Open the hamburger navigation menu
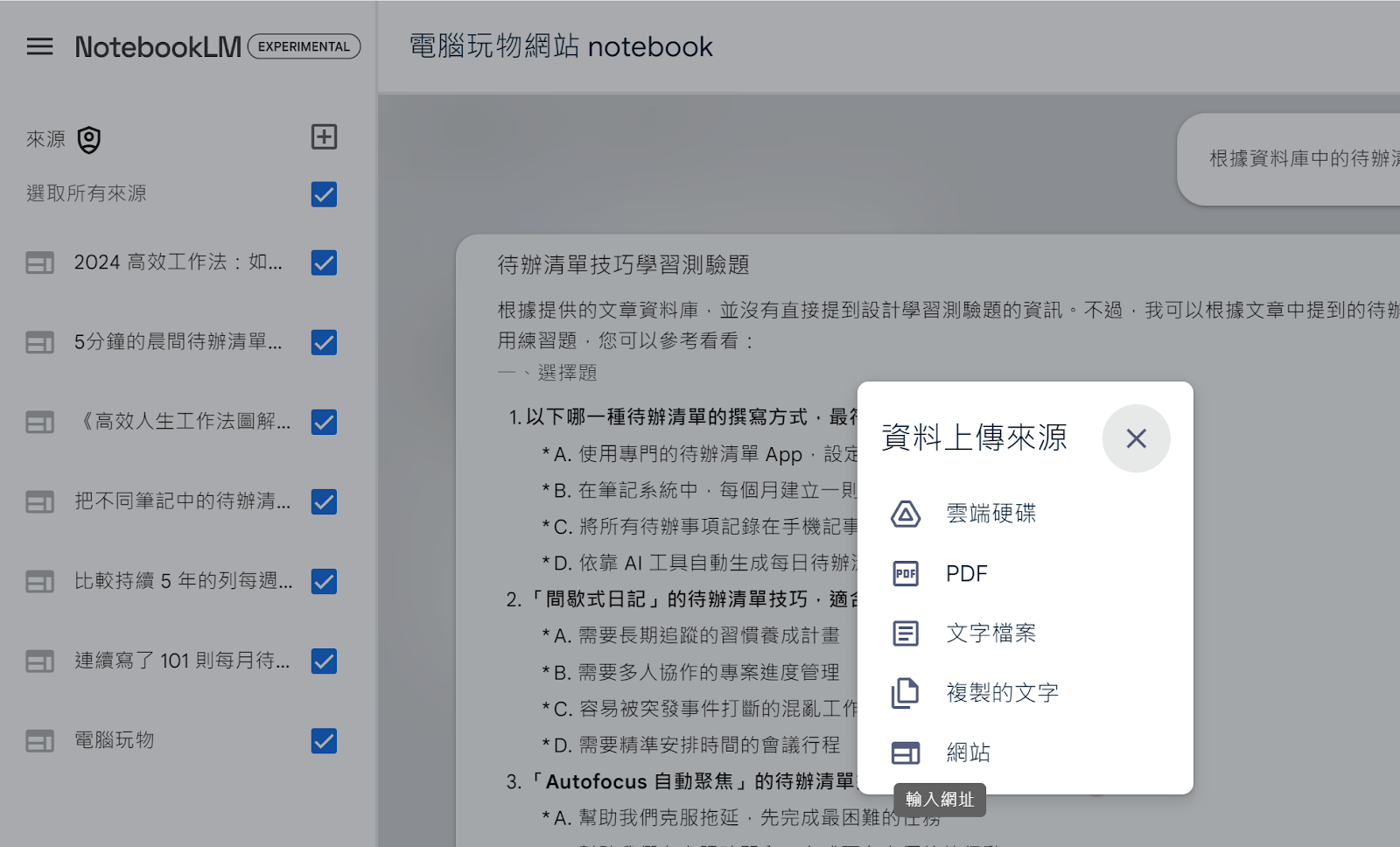Screen dimensions: 1400x847 tap(39, 46)
